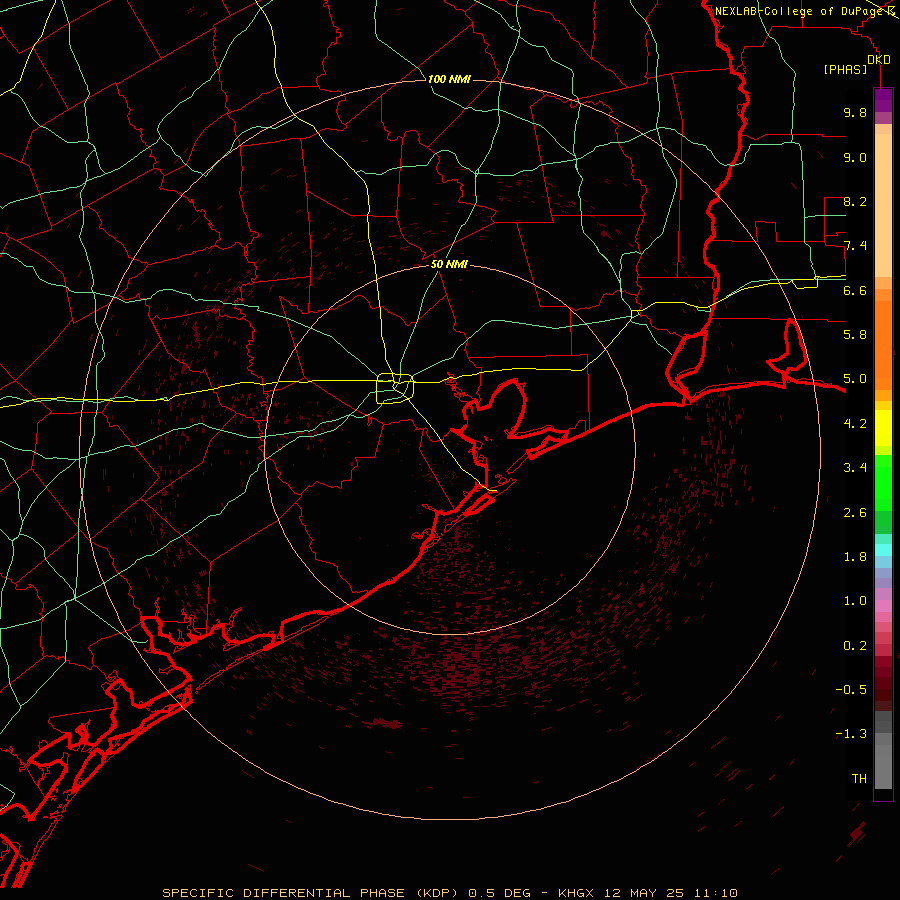Pick the yellow band of the color scale
This screenshot has width=900, height=900.
click(883, 428)
